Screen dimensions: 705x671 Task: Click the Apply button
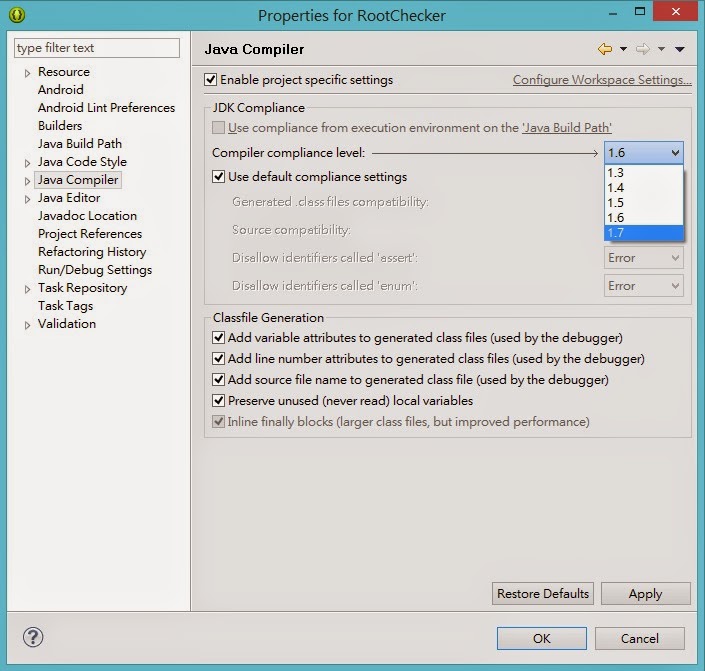click(x=646, y=594)
